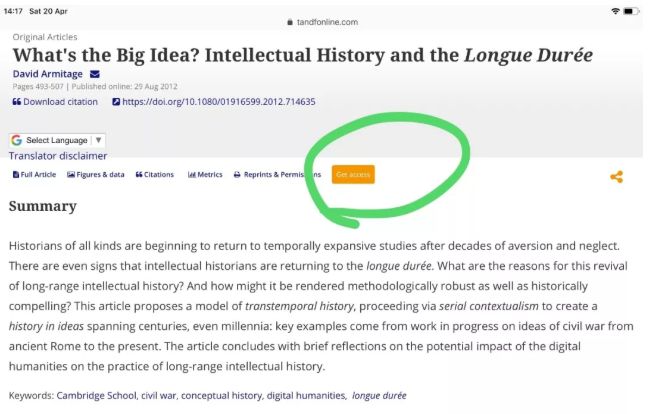Open the Citations tab

click(x=155, y=175)
